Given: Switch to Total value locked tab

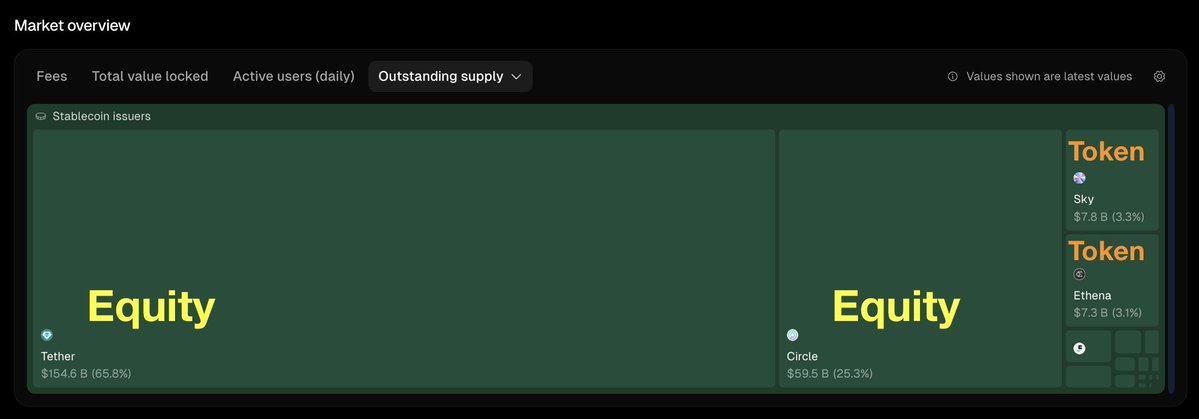Looking at the screenshot, I should [150, 76].
